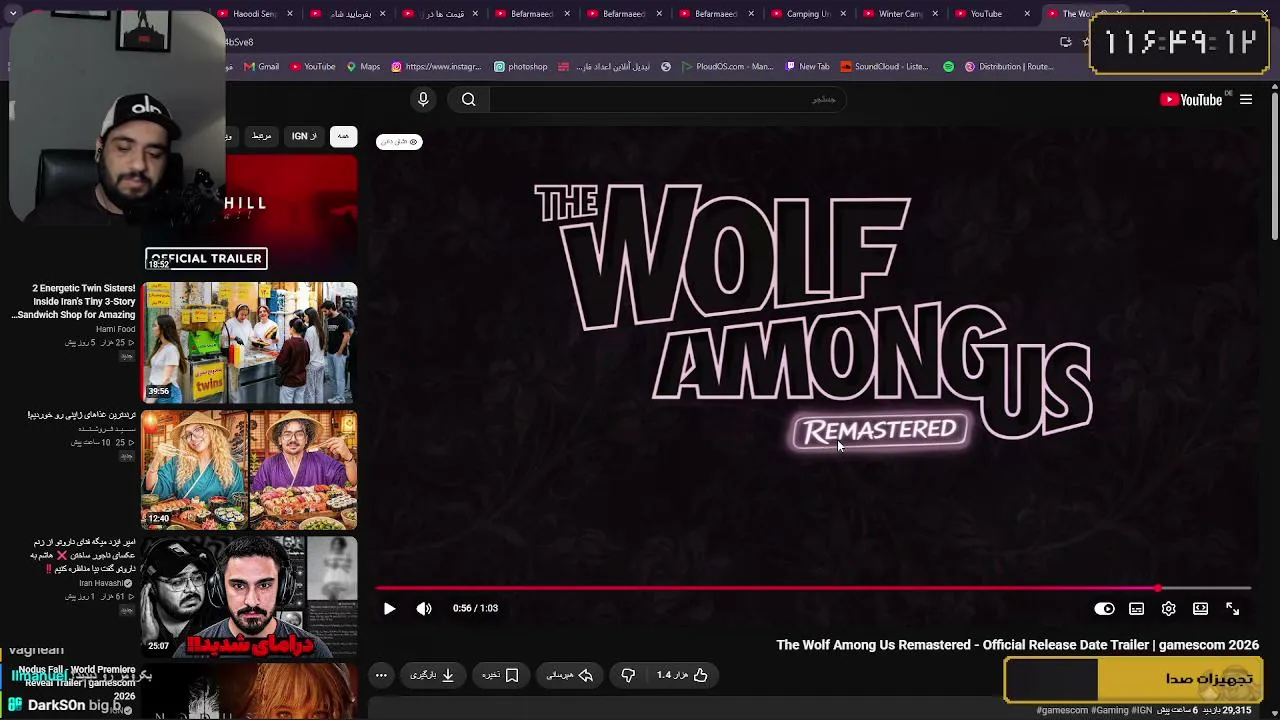Image resolution: width=1280 pixels, height=720 pixels.
Task: Start voice search with the microphone icon
Action: 423,99
